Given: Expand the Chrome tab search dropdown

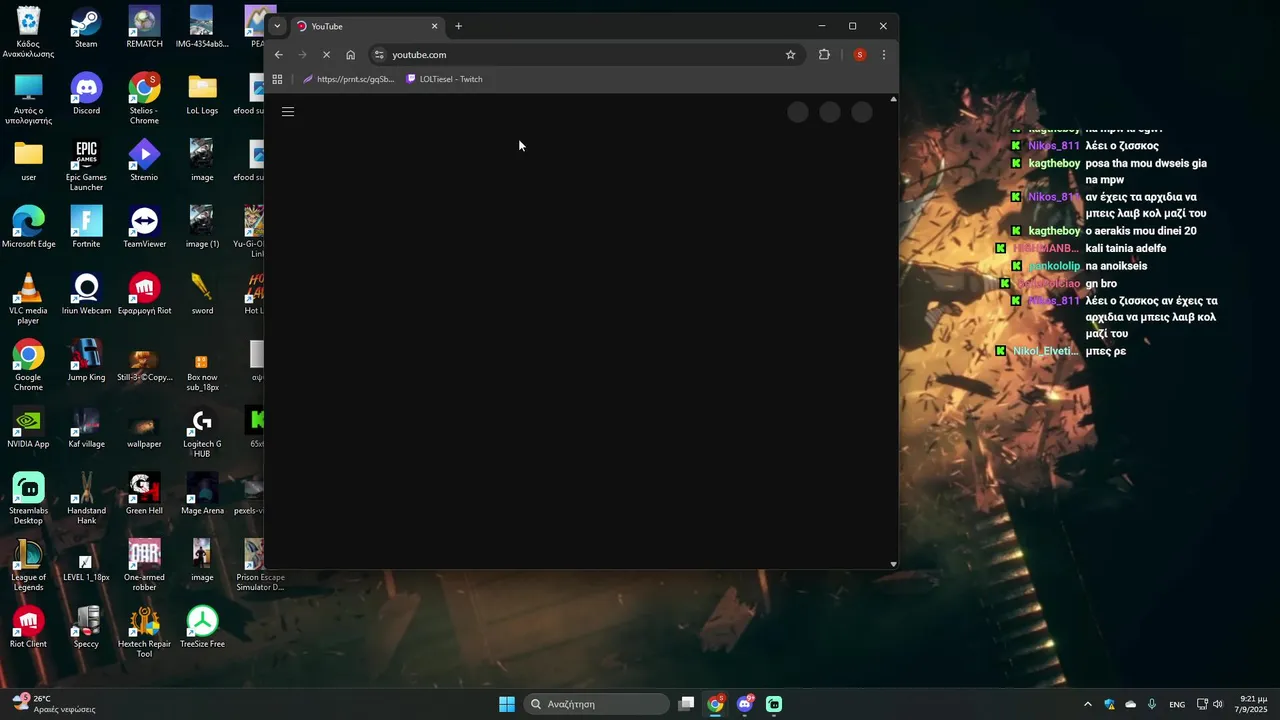Looking at the screenshot, I should 277,26.
